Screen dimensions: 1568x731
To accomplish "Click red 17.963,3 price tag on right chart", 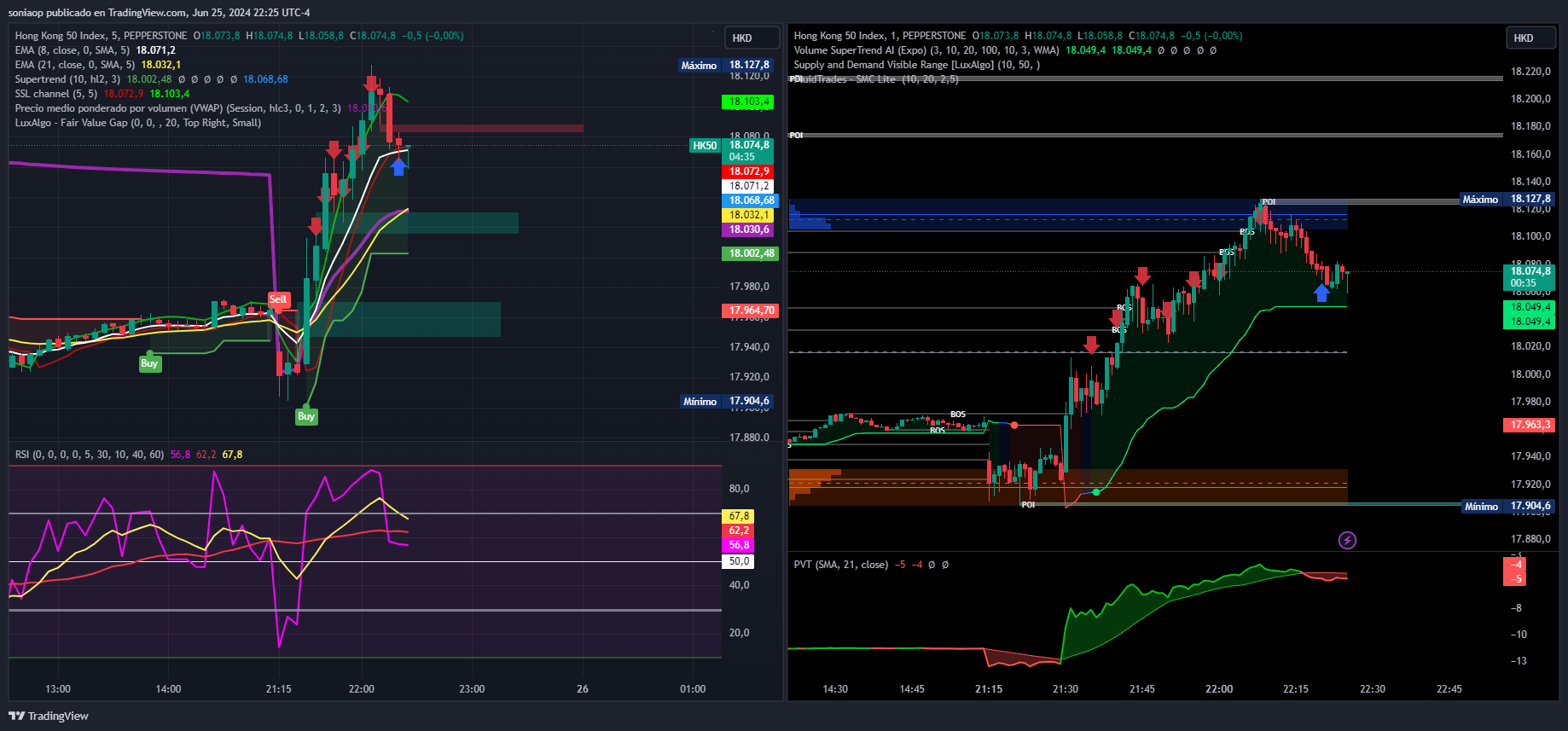I will pyautogui.click(x=1529, y=424).
